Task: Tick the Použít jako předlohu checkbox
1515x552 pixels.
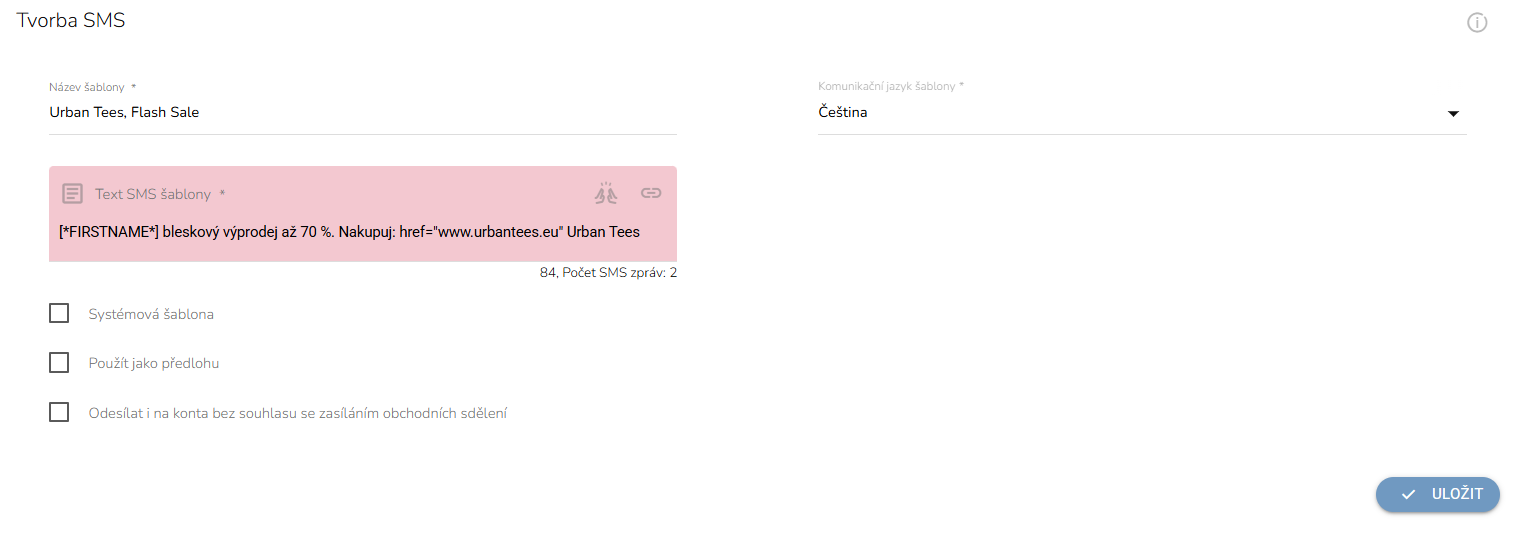Action: (x=59, y=362)
